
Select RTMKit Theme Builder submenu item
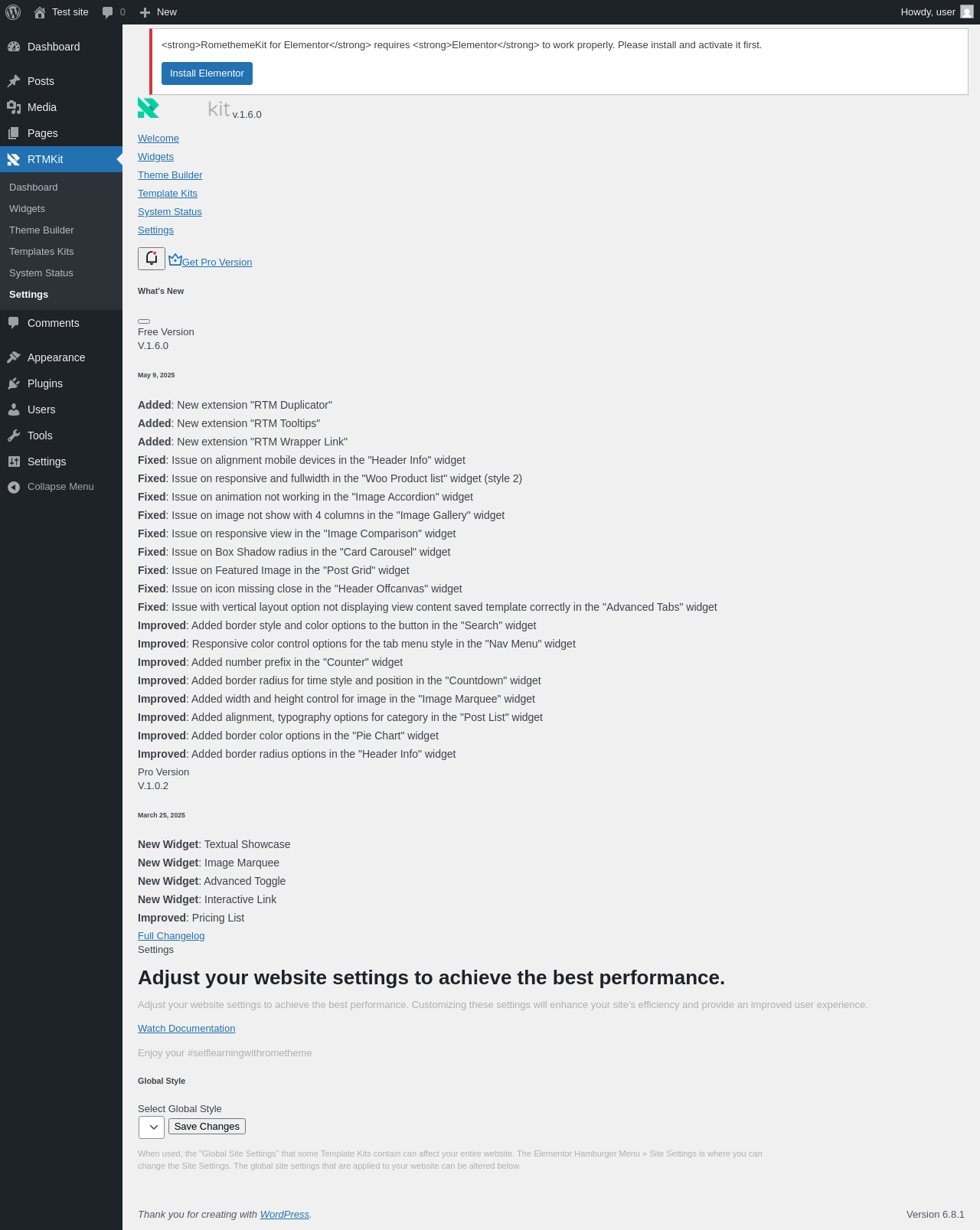41,230
